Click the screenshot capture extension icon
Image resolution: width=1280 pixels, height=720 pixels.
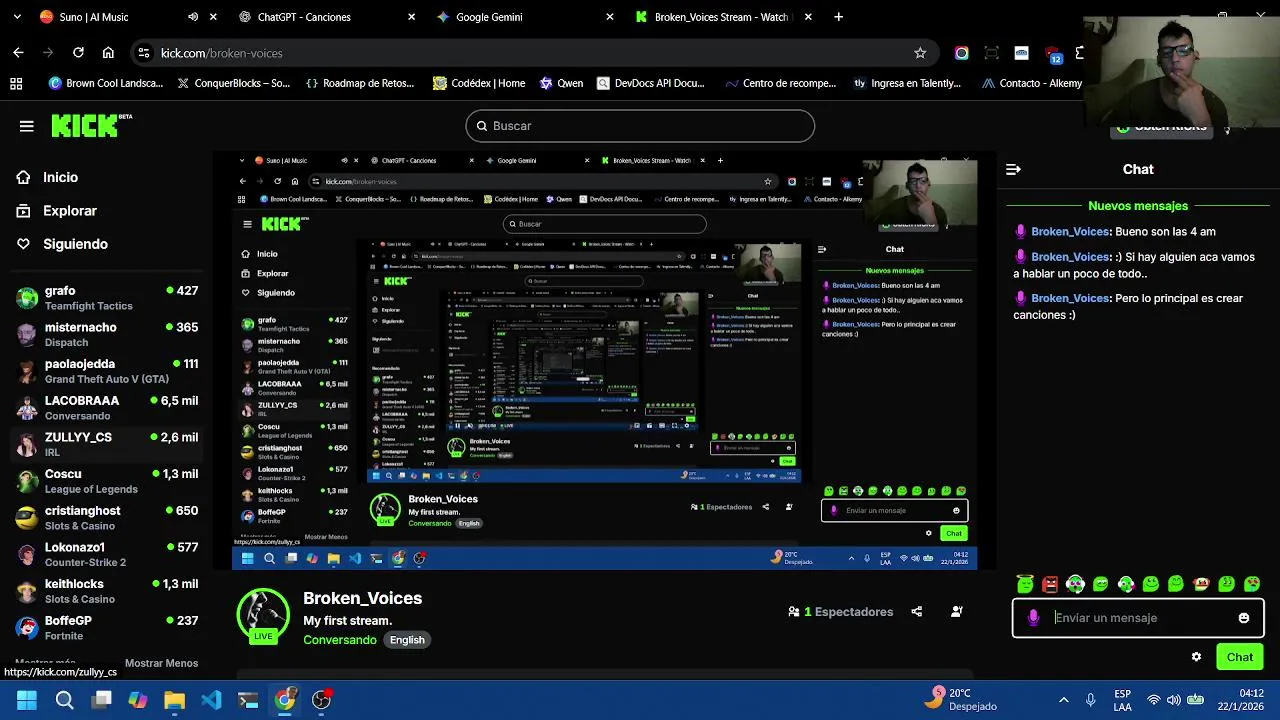pyautogui.click(x=992, y=53)
